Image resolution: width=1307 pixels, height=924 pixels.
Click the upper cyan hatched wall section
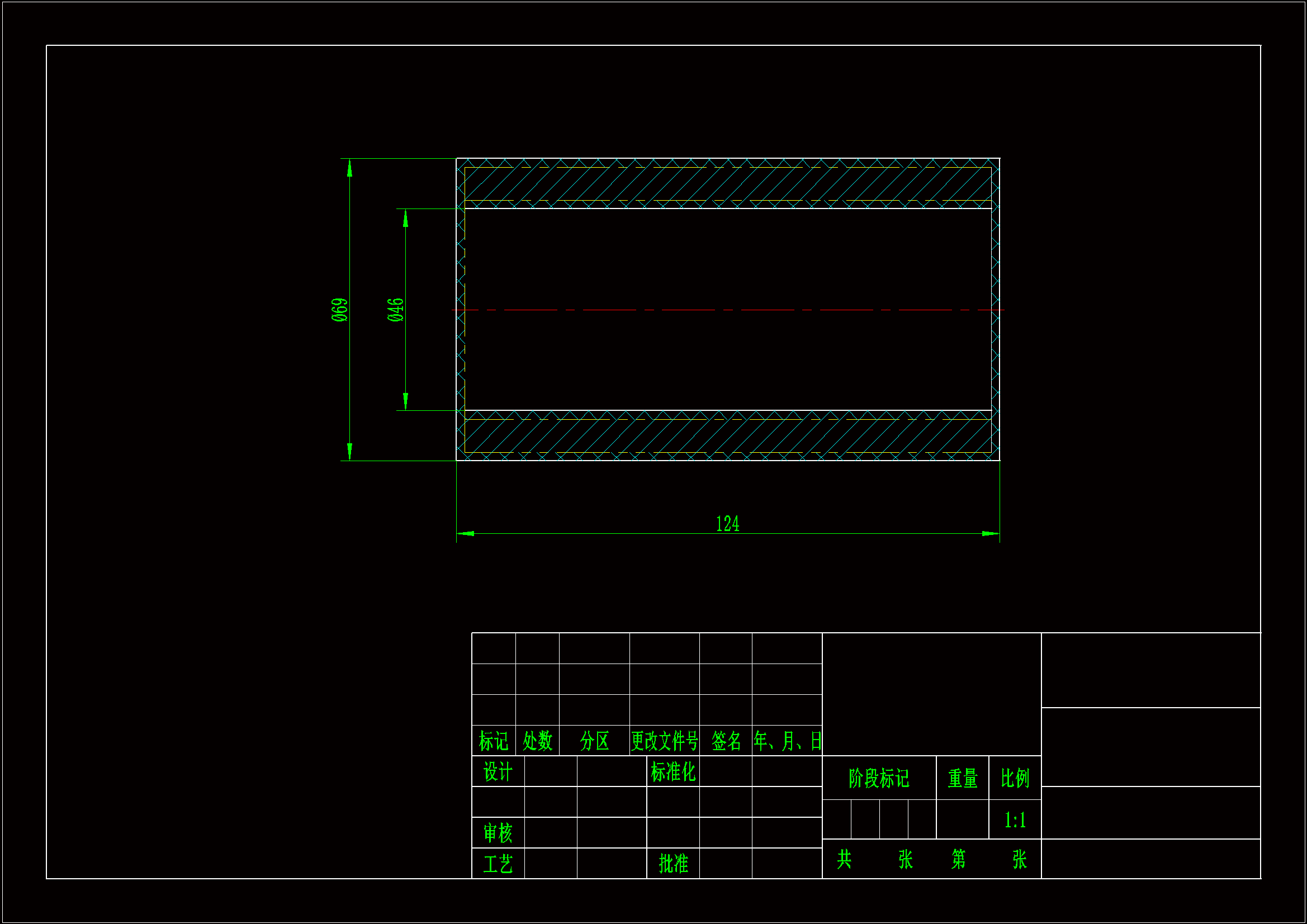point(727,183)
